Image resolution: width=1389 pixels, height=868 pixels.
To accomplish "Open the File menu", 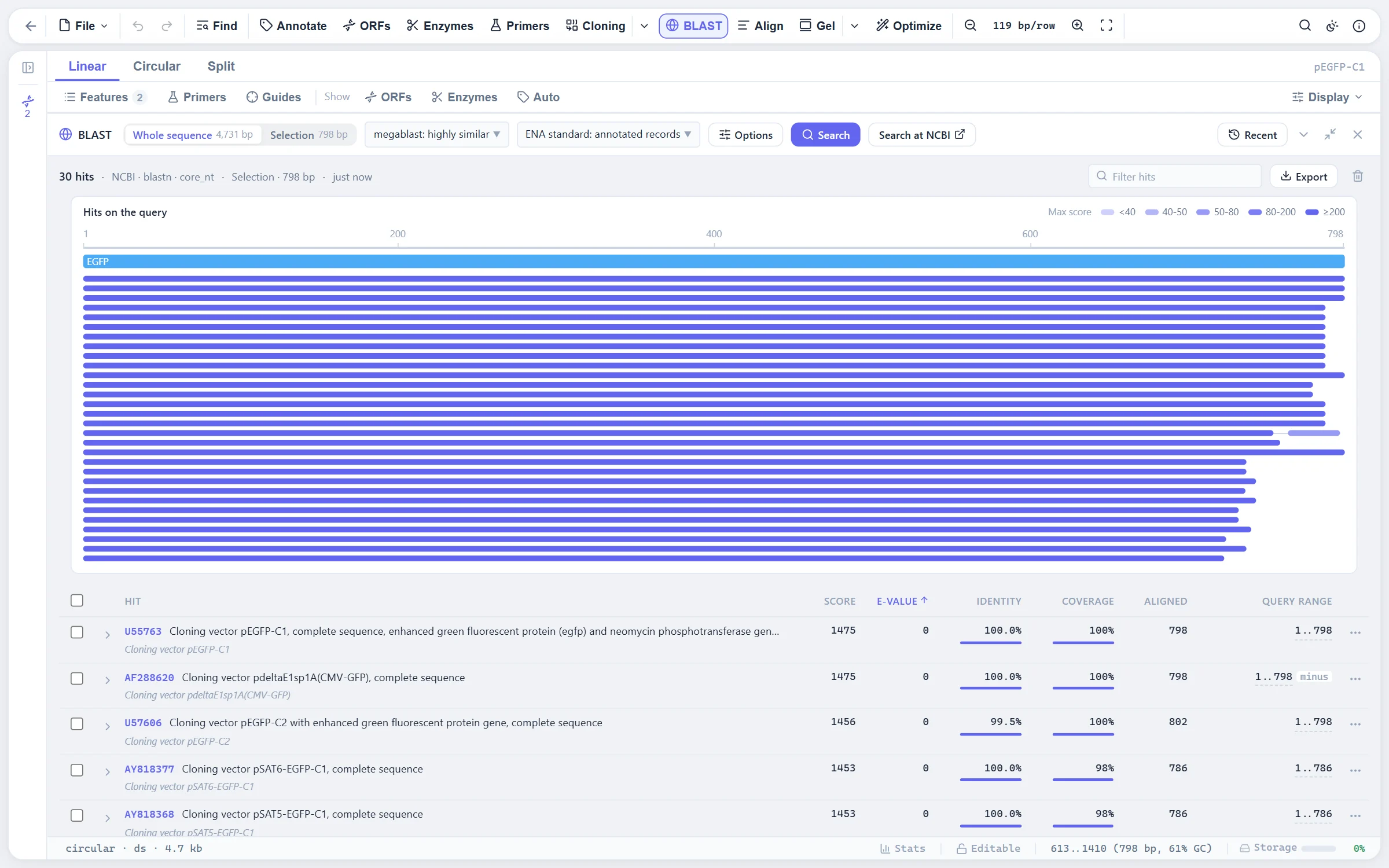I will (83, 25).
